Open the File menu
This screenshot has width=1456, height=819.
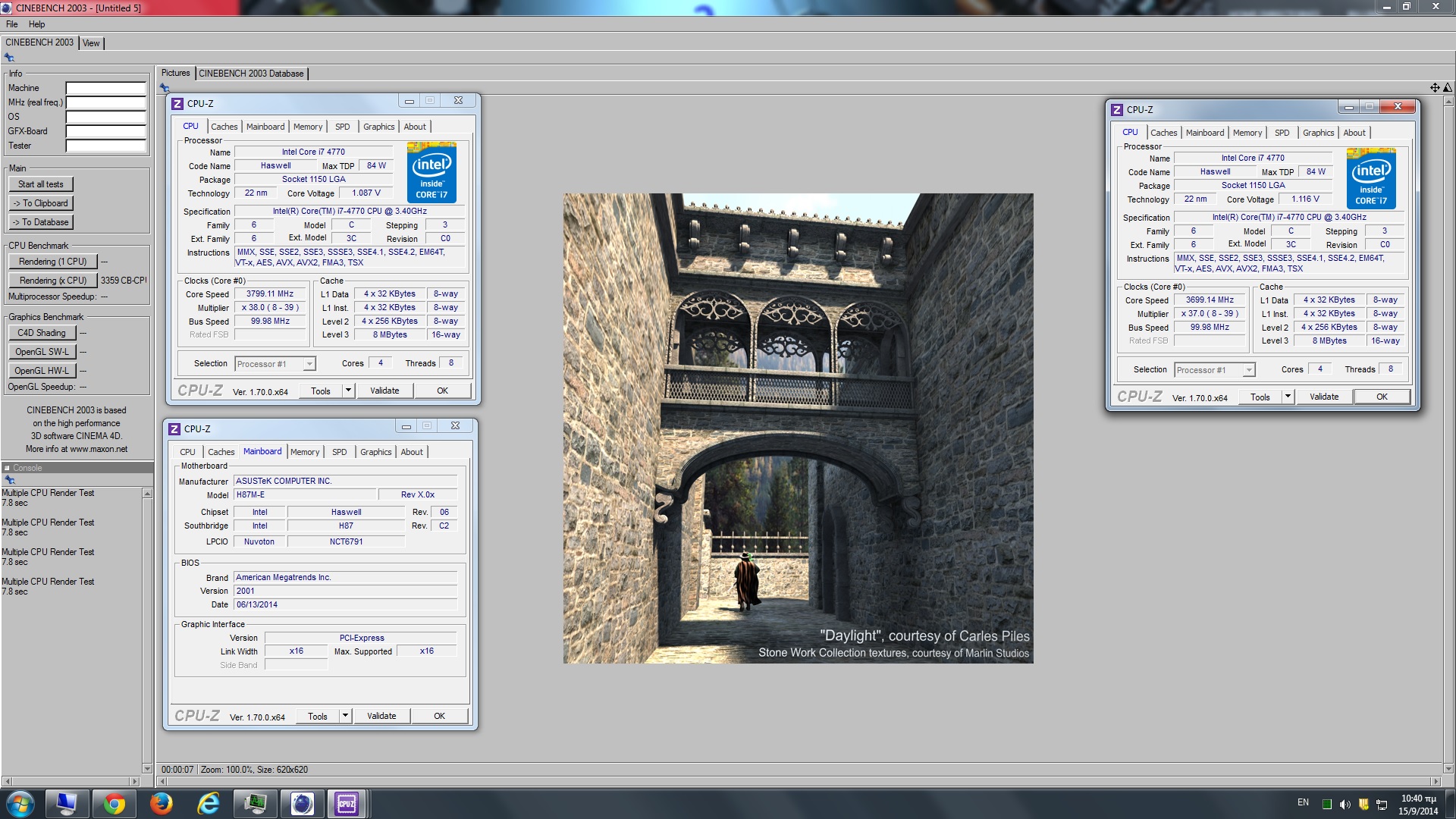[x=12, y=24]
